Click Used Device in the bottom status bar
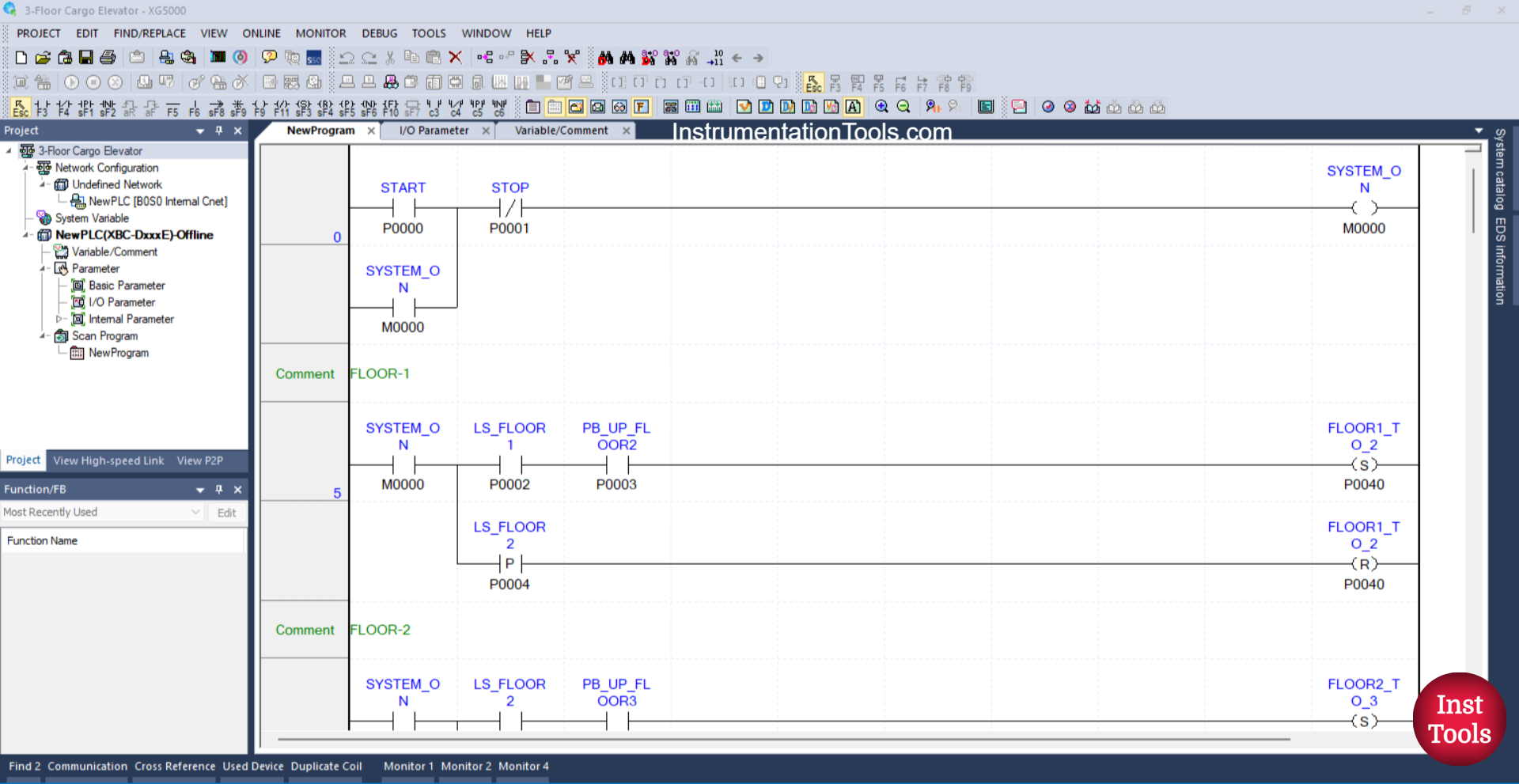The height and width of the screenshot is (784, 1519). click(253, 766)
